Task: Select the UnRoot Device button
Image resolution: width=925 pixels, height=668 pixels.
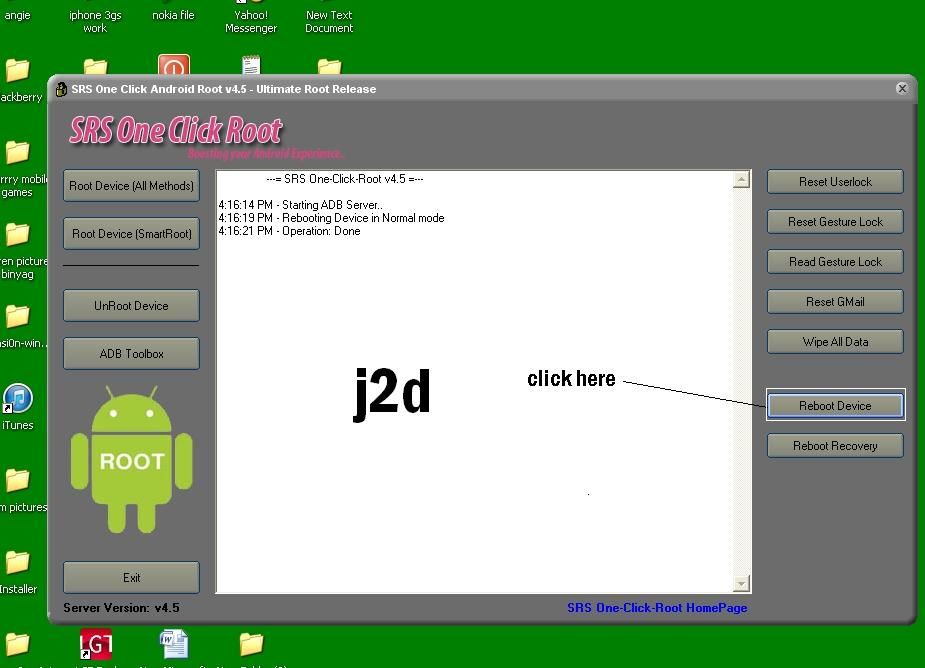Action: [x=131, y=306]
